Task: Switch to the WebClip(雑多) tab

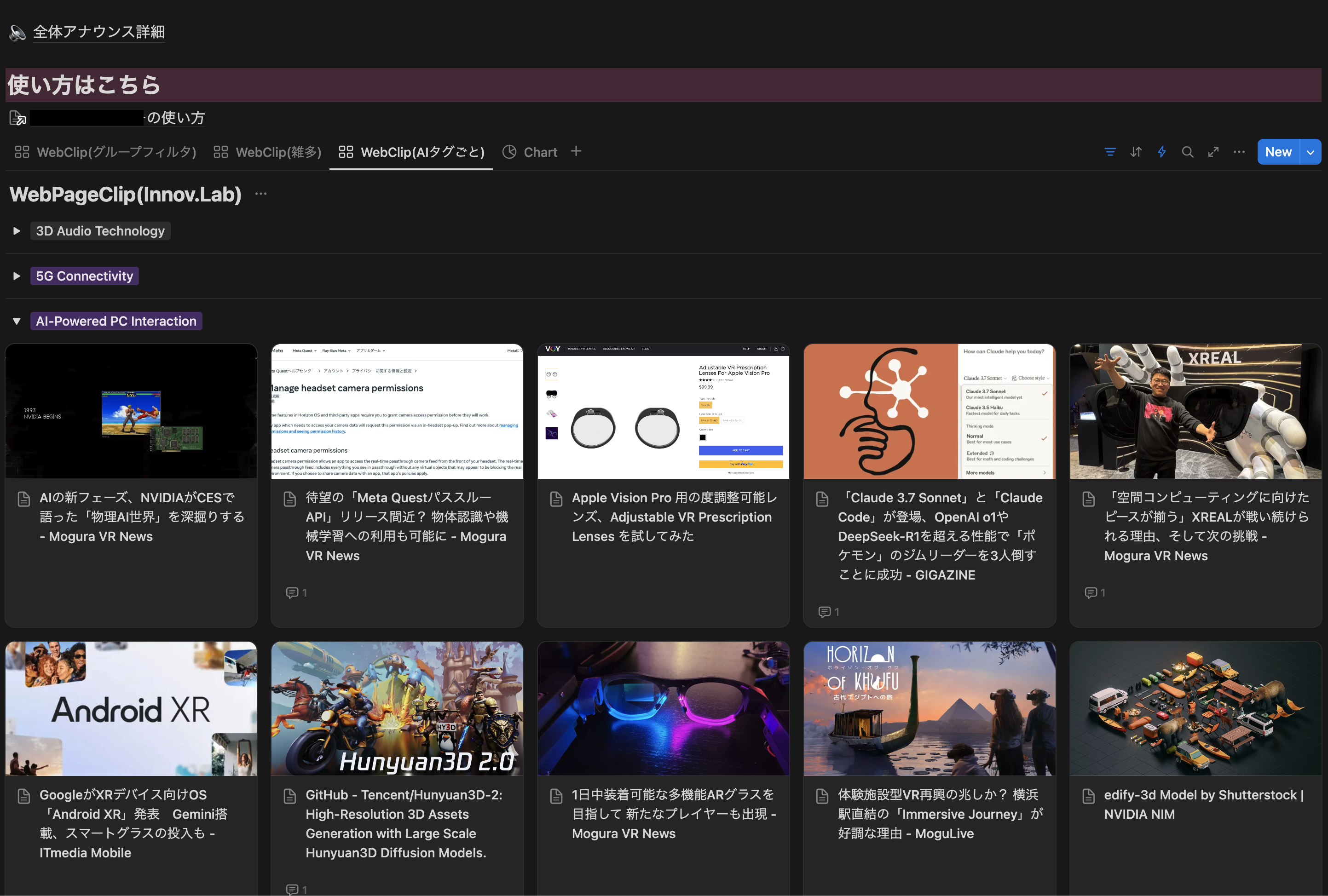Action: (x=267, y=152)
